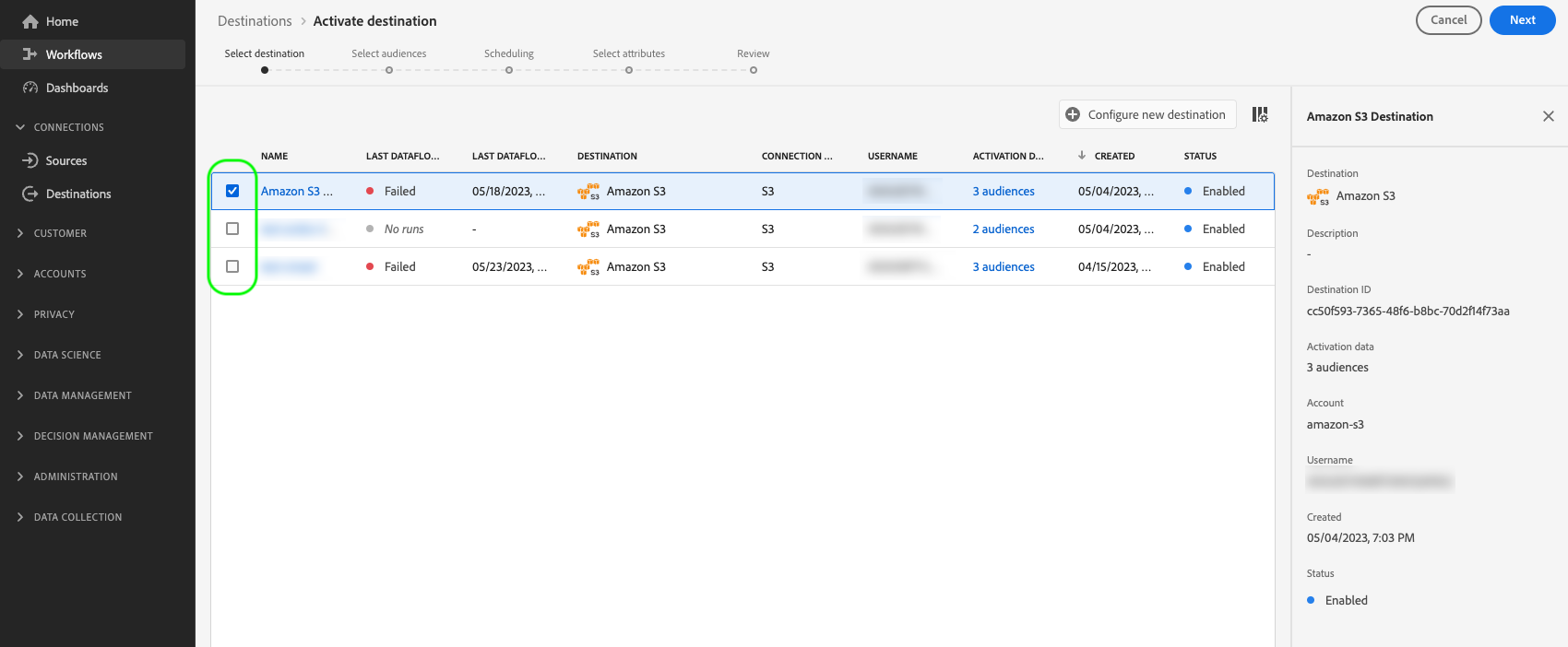The image size is (1568, 647).
Task: Expand the Data Collection section
Action: (20, 517)
